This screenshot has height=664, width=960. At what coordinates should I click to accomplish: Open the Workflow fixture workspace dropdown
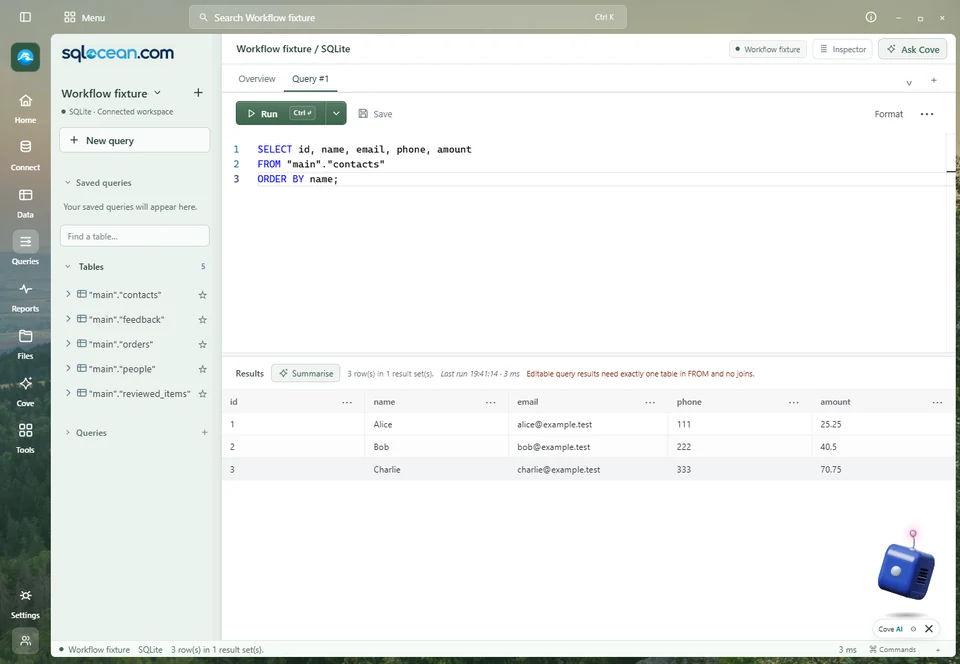[x=111, y=93]
